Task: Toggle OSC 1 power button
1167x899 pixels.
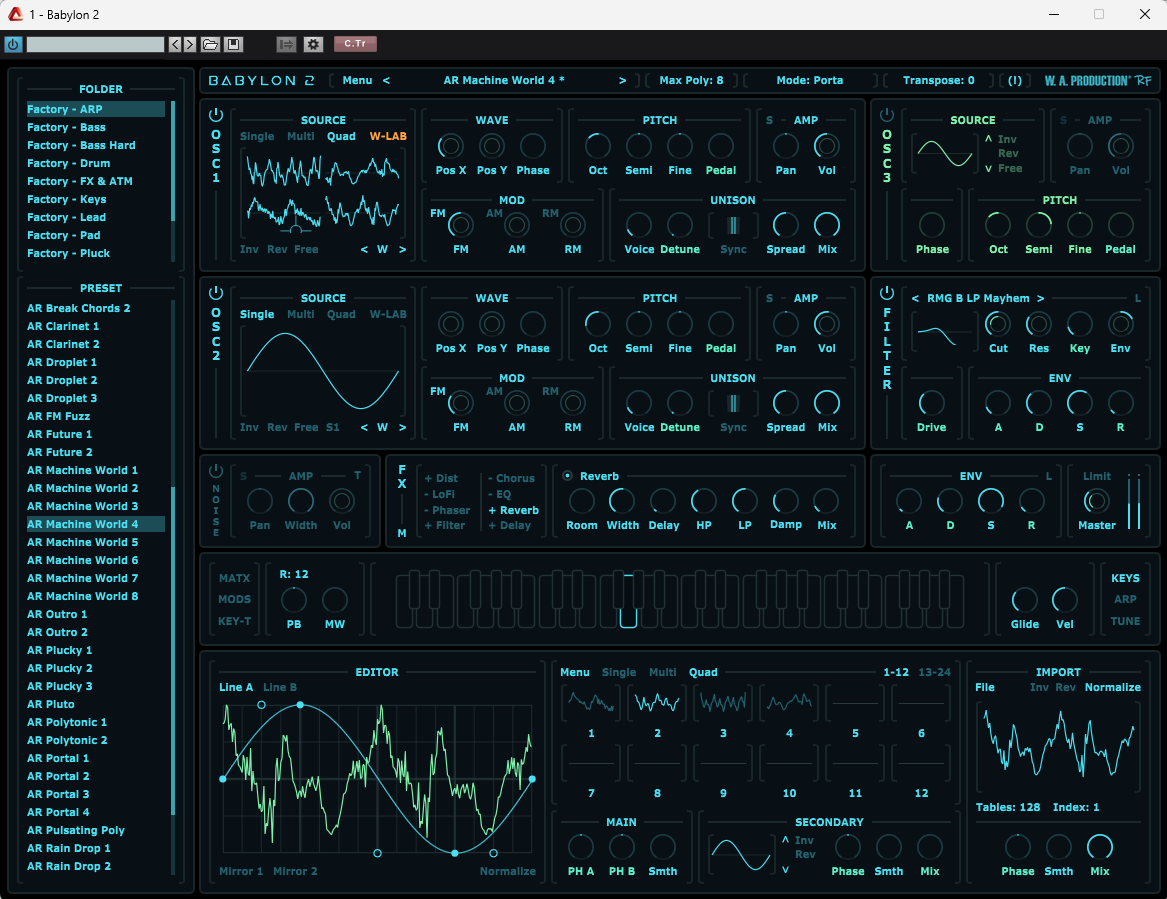Action: coord(216,115)
